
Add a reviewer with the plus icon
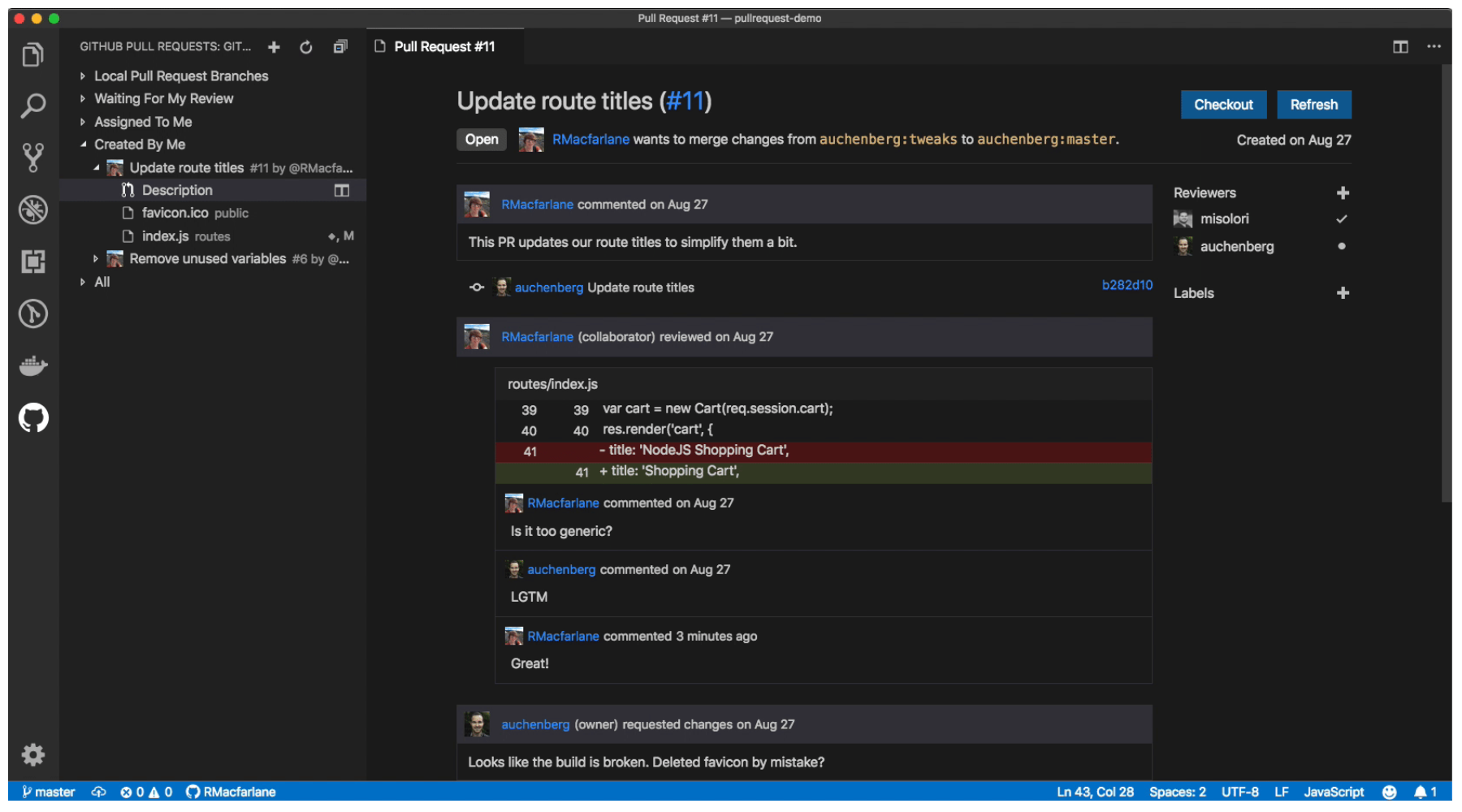1343,192
